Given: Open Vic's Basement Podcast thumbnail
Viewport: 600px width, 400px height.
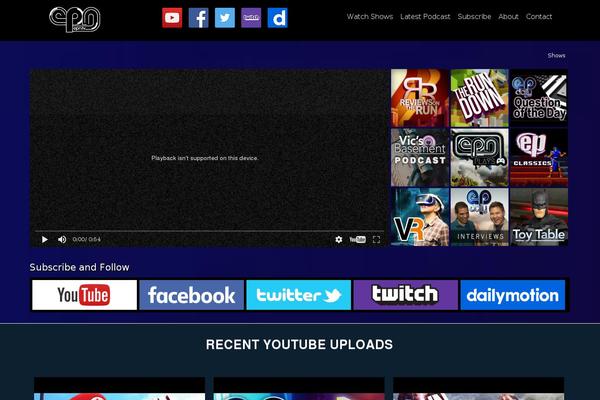Looking at the screenshot, I should point(420,157).
